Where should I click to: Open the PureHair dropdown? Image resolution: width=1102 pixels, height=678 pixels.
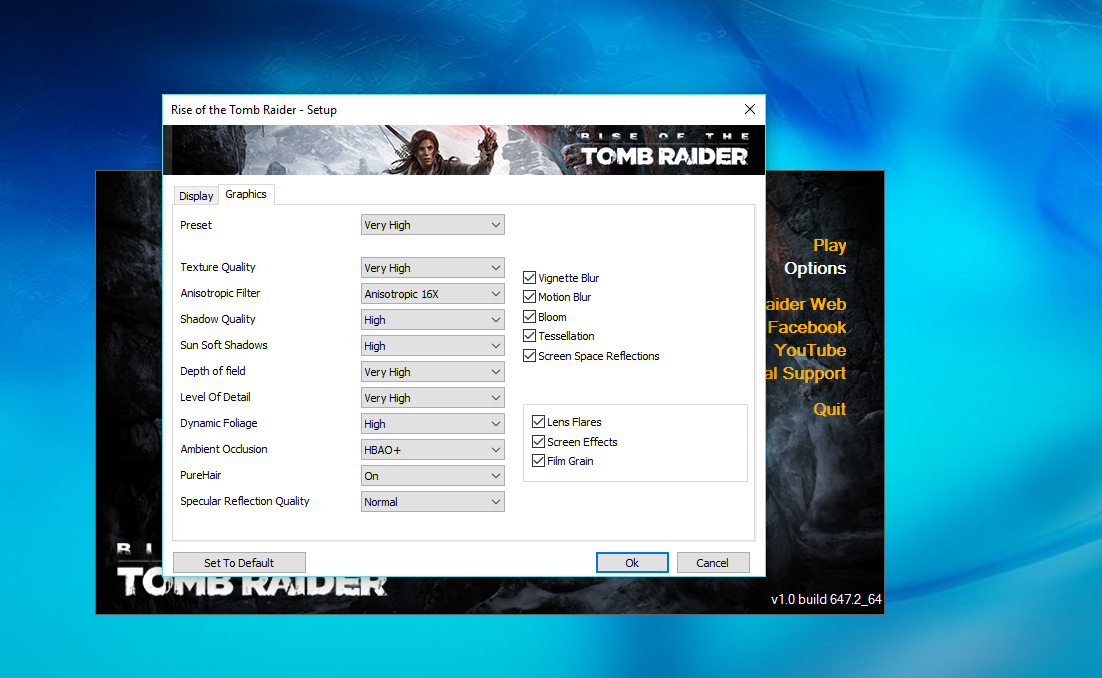point(432,476)
